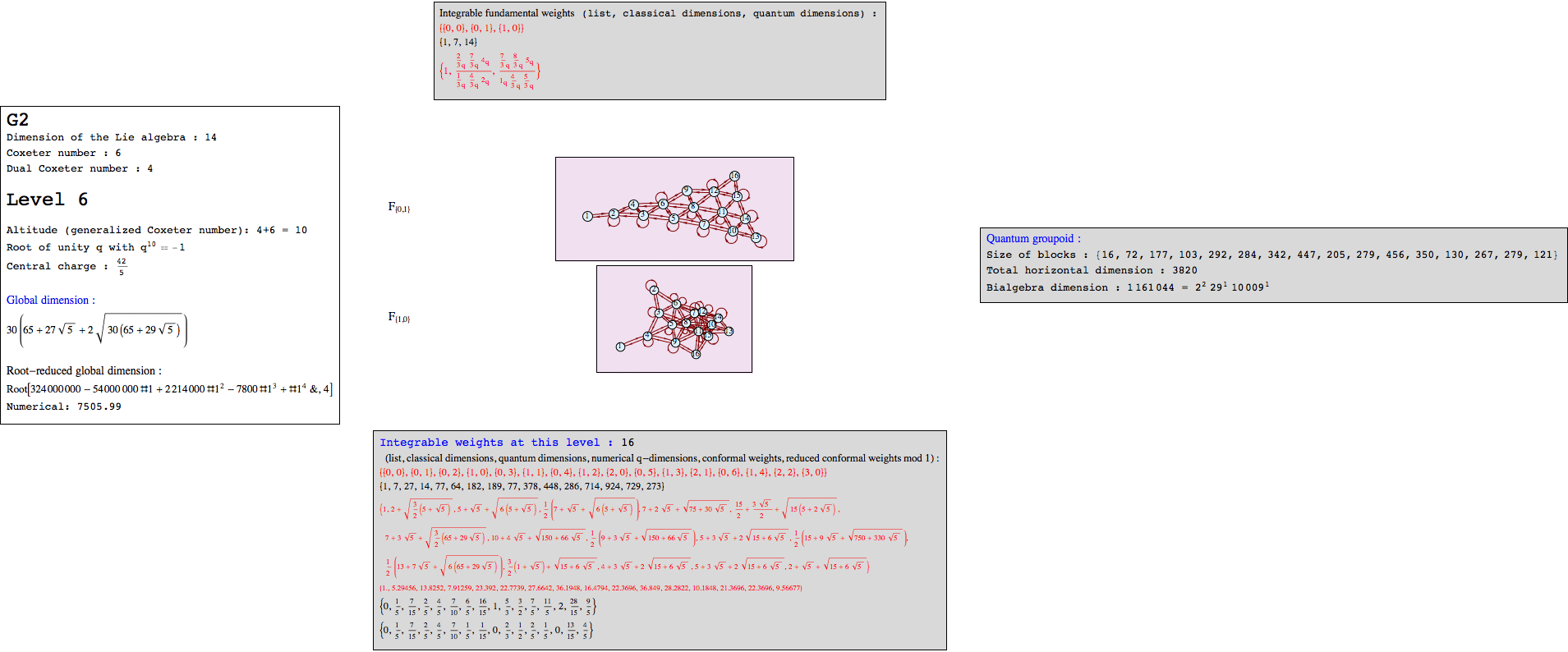This screenshot has width=1568, height=652.
Task: Click the blue 'Integrable weights at this level' heading
Action: (496, 442)
